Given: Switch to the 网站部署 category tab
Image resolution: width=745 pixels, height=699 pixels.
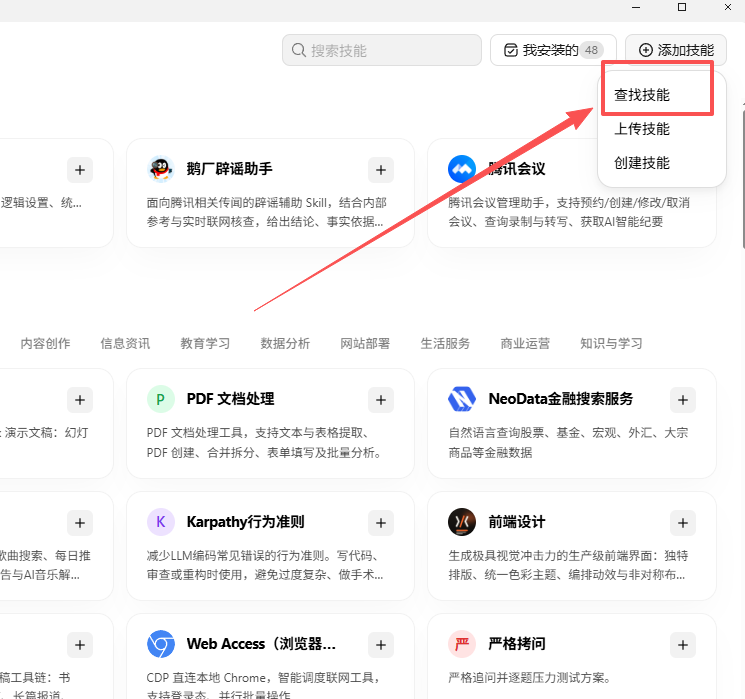Looking at the screenshot, I should pyautogui.click(x=365, y=344).
